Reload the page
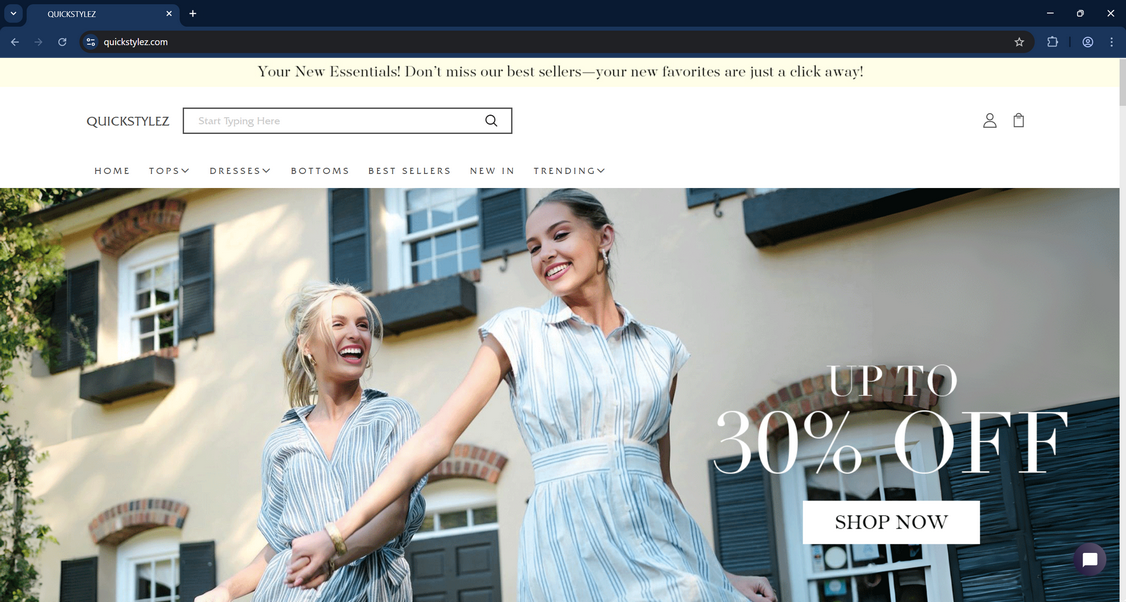Image resolution: width=1126 pixels, height=602 pixels. pos(62,42)
